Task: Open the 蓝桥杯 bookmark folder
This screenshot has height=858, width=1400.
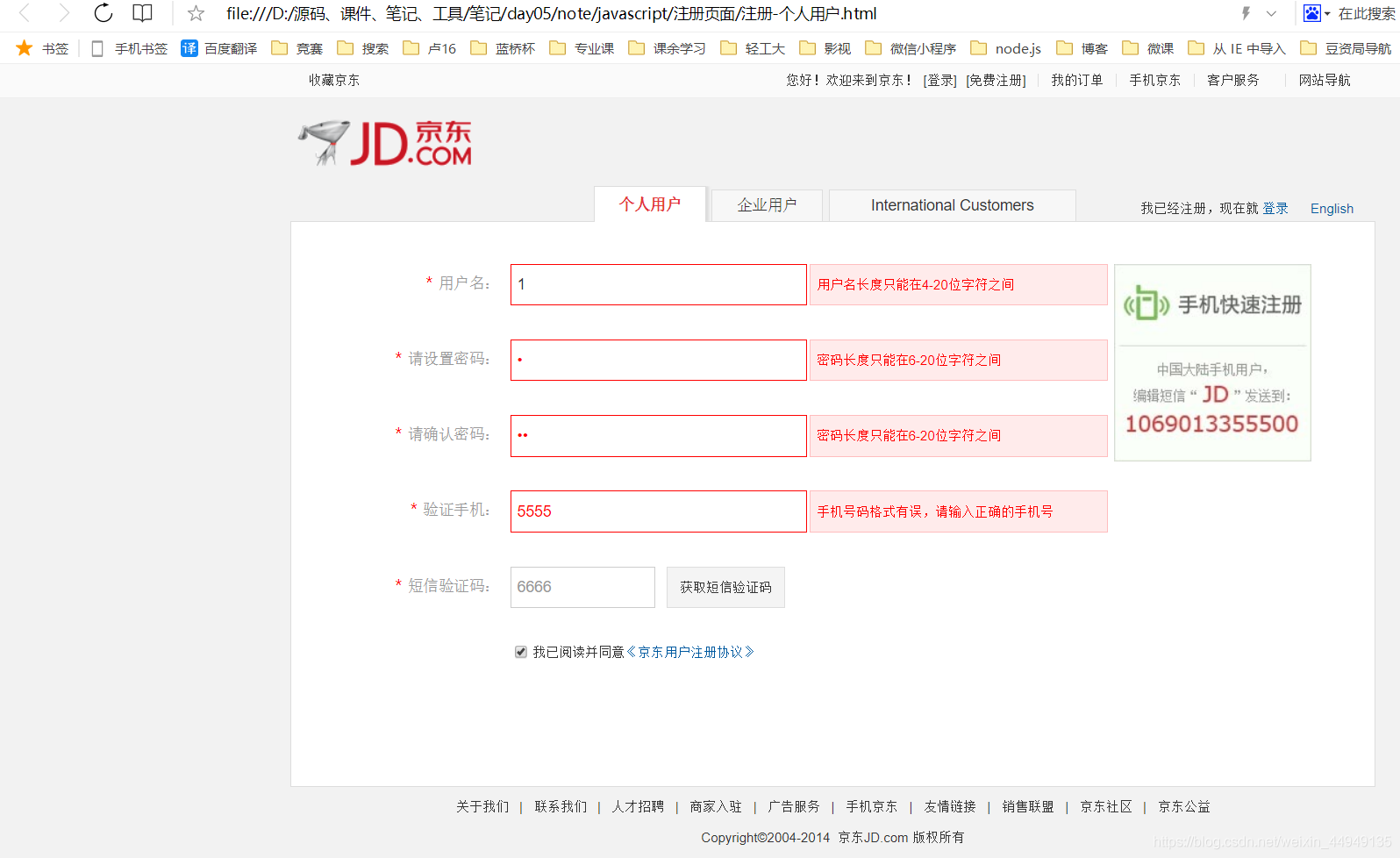Action: coord(503,48)
